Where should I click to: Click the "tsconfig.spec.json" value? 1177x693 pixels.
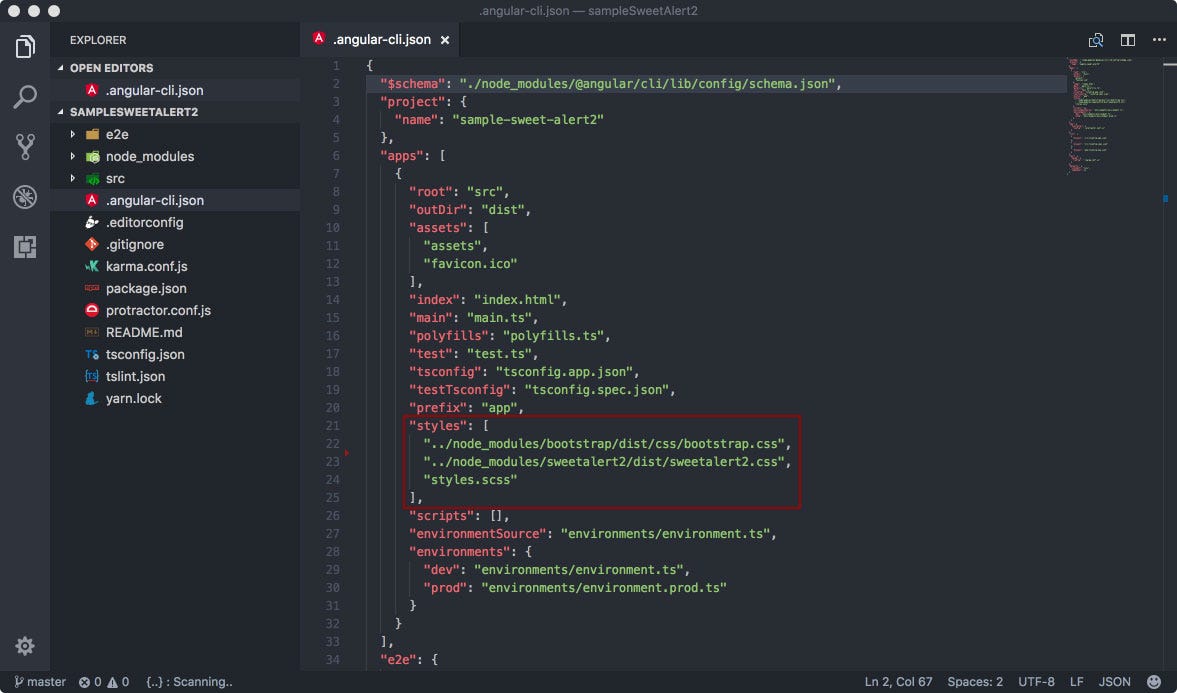click(597, 390)
